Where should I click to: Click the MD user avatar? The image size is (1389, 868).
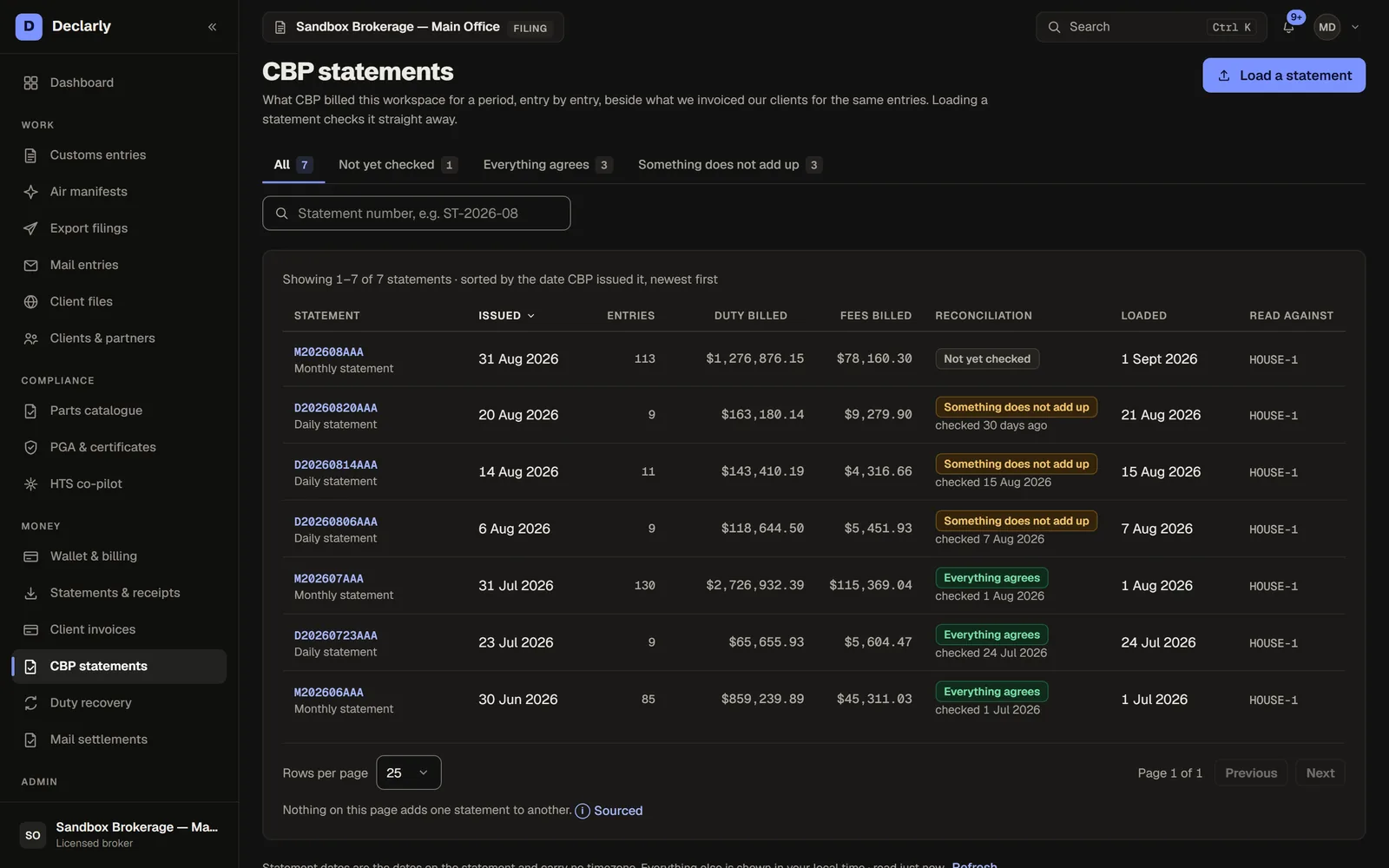[1327, 27]
